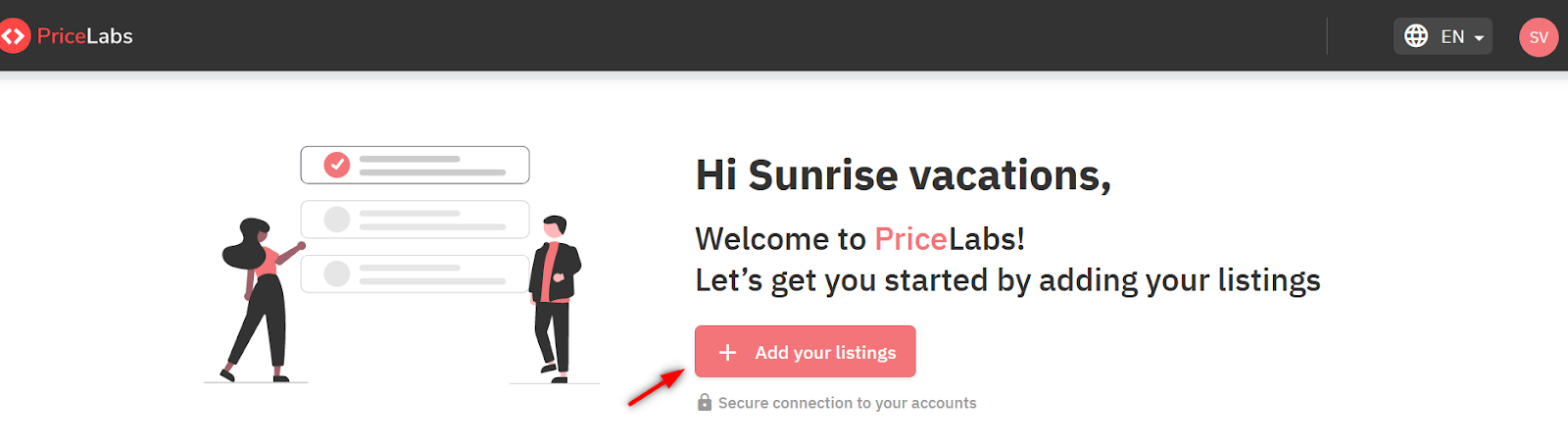The height and width of the screenshot is (446, 1568).
Task: Click the red arrow pointing at button
Action: tap(656, 387)
